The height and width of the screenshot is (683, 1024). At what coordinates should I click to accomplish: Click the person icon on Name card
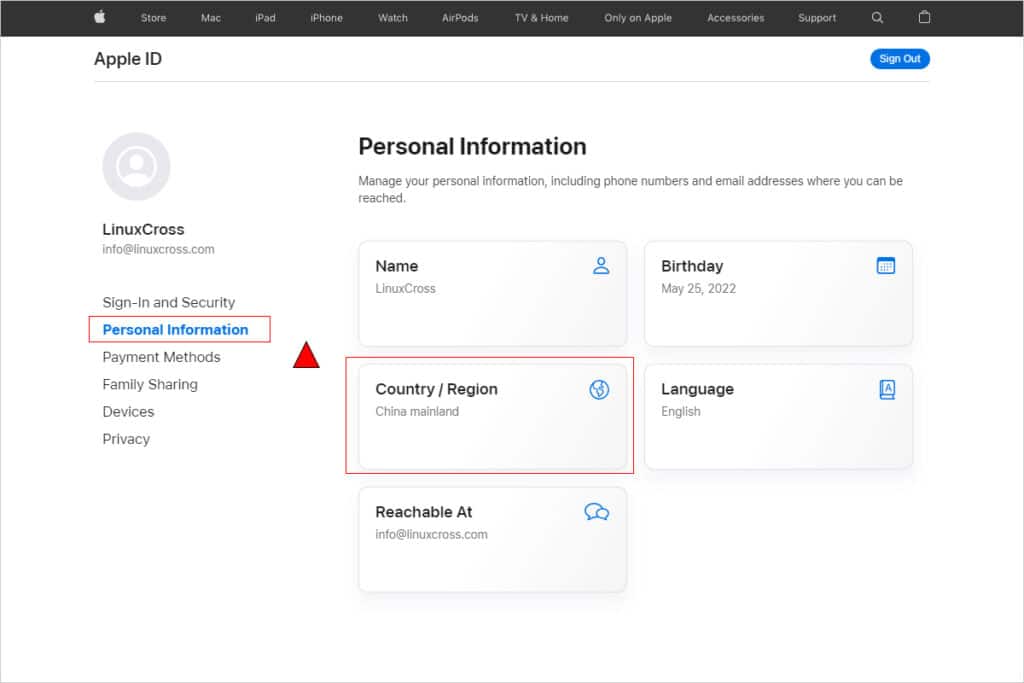coord(601,266)
